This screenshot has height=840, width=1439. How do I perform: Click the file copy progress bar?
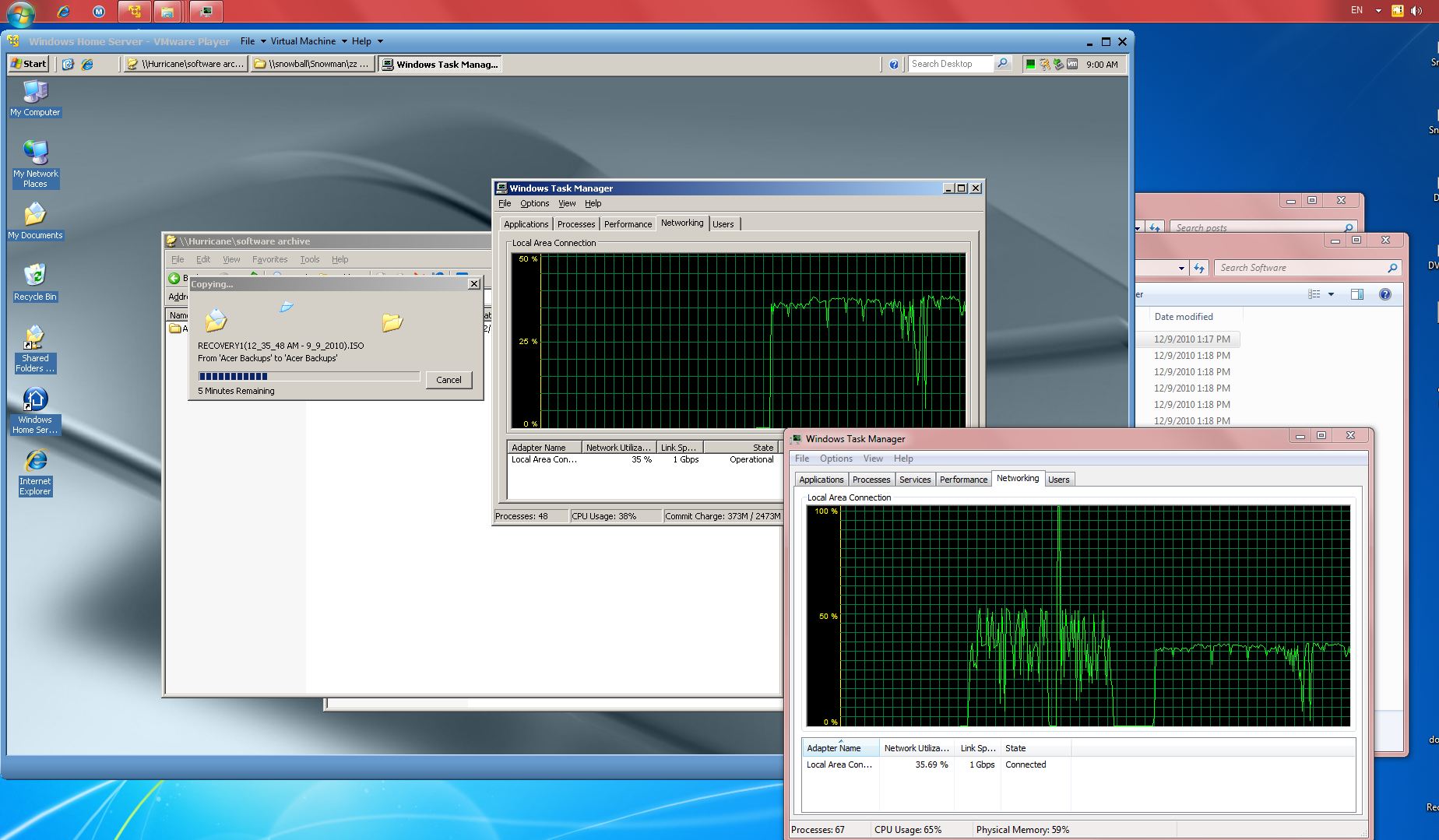pyautogui.click(x=309, y=376)
